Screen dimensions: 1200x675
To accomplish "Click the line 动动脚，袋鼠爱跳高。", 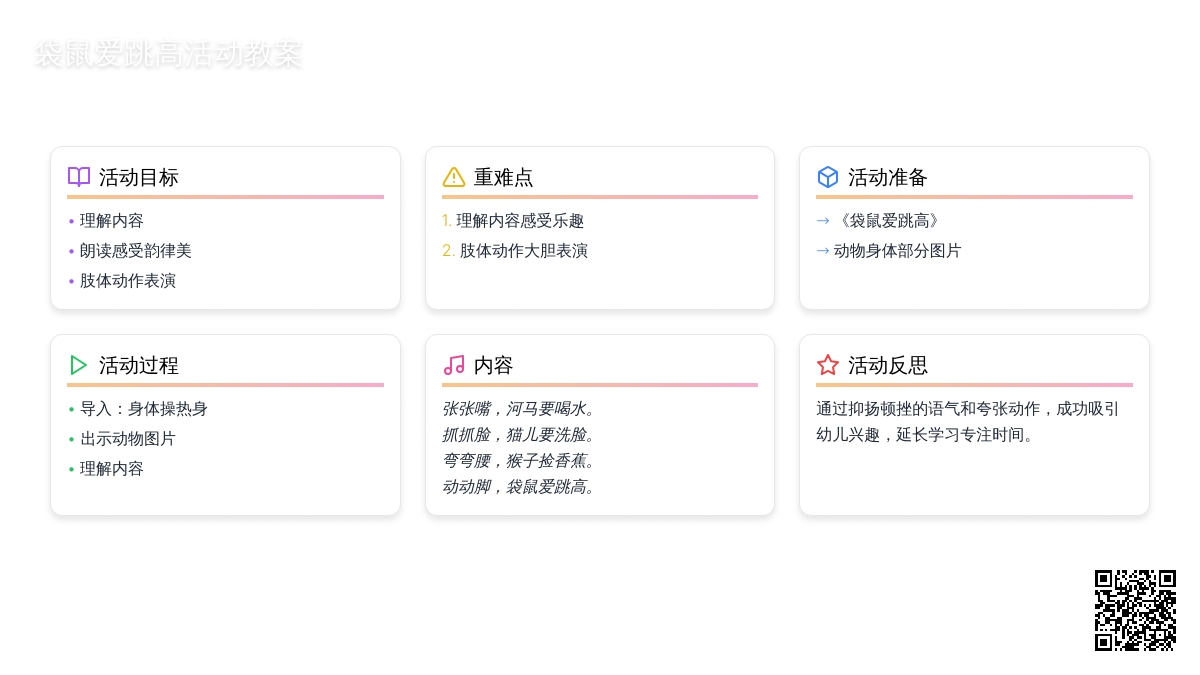I will 520,487.
